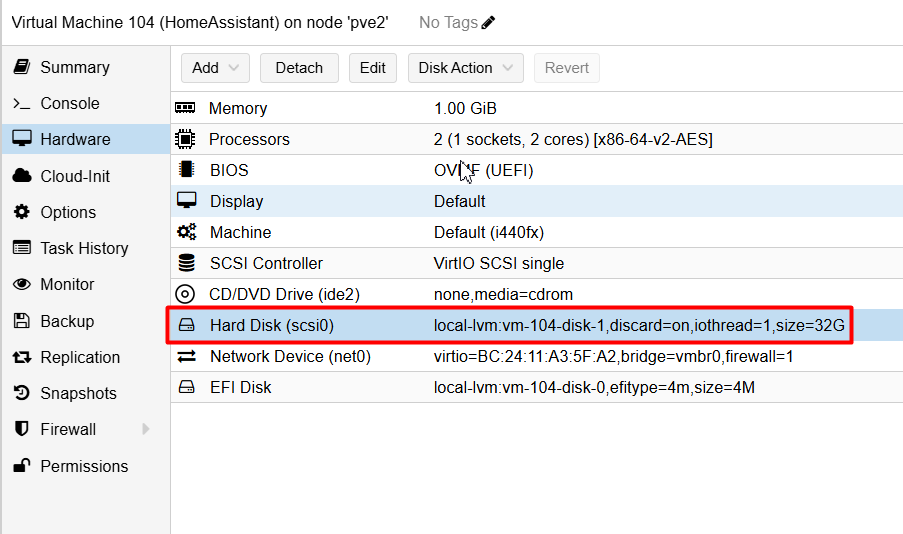Image resolution: width=903 pixels, height=534 pixels.
Task: Select the Memory row icon
Action: [x=185, y=108]
